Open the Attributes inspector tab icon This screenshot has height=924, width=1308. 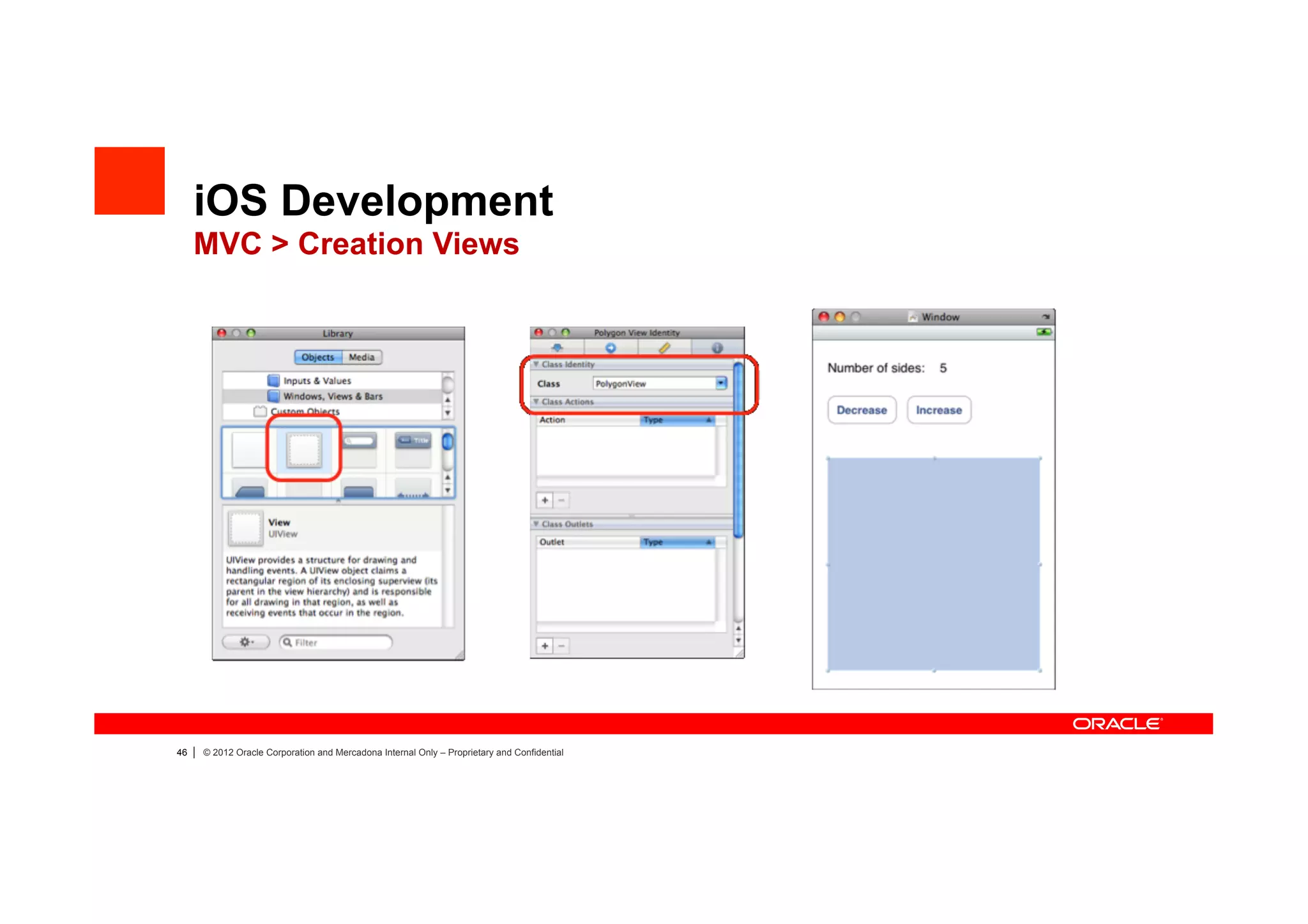pyautogui.click(x=557, y=348)
